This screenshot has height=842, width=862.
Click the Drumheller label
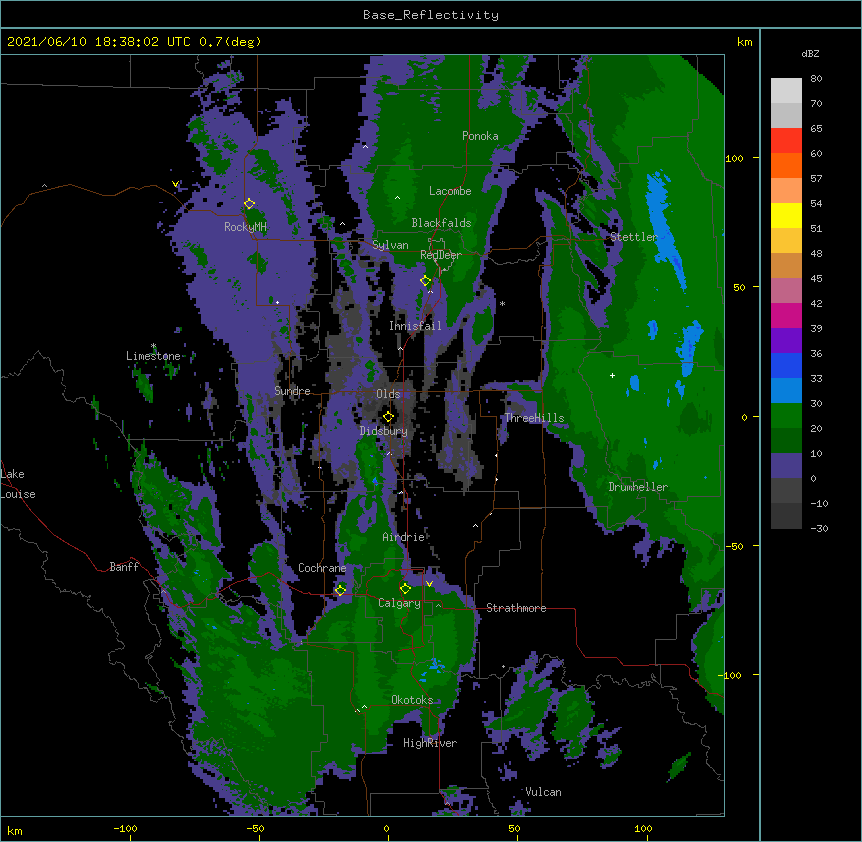coord(638,487)
